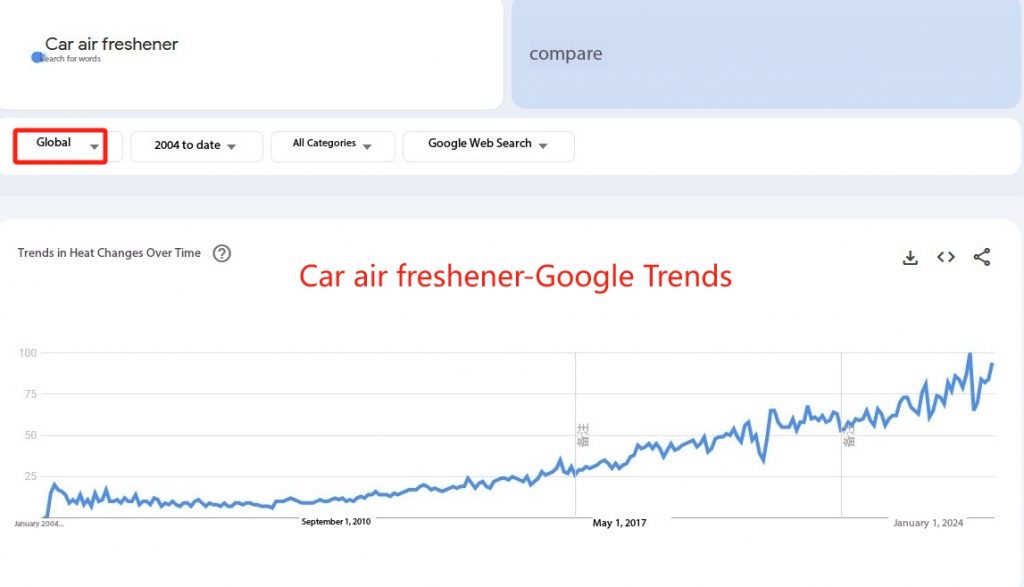The image size is (1024, 587).
Task: Edit the Car air freshener search term
Action: pyautogui.click(x=112, y=44)
